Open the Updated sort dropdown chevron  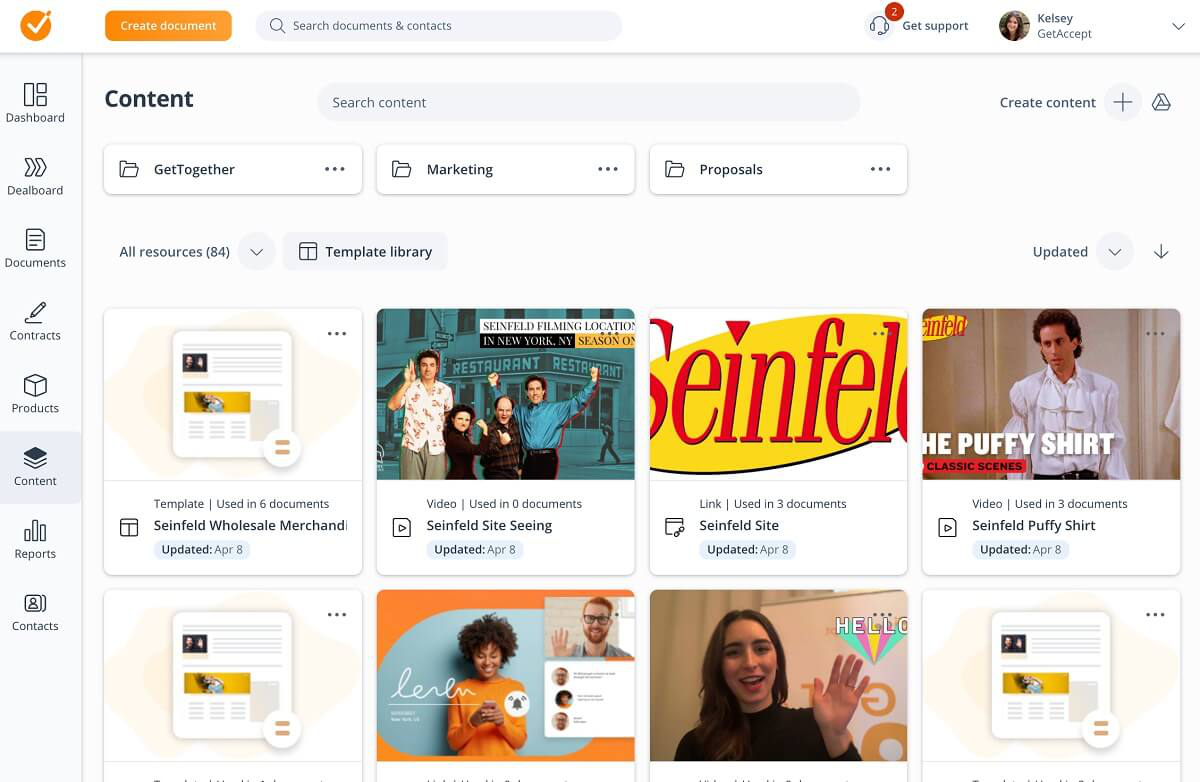1115,252
